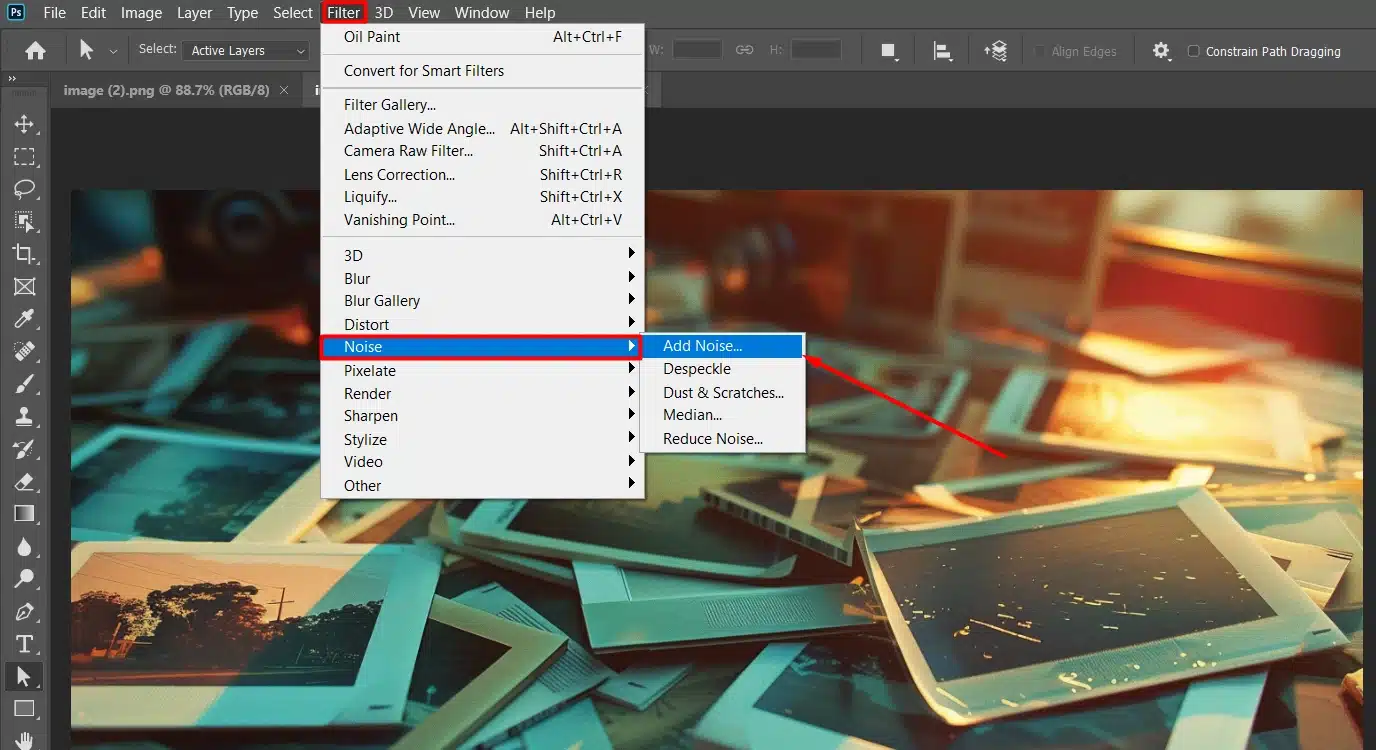Screen dimensions: 1376x750
Task: Expand the Pixelate submenu
Action: [x=482, y=370]
